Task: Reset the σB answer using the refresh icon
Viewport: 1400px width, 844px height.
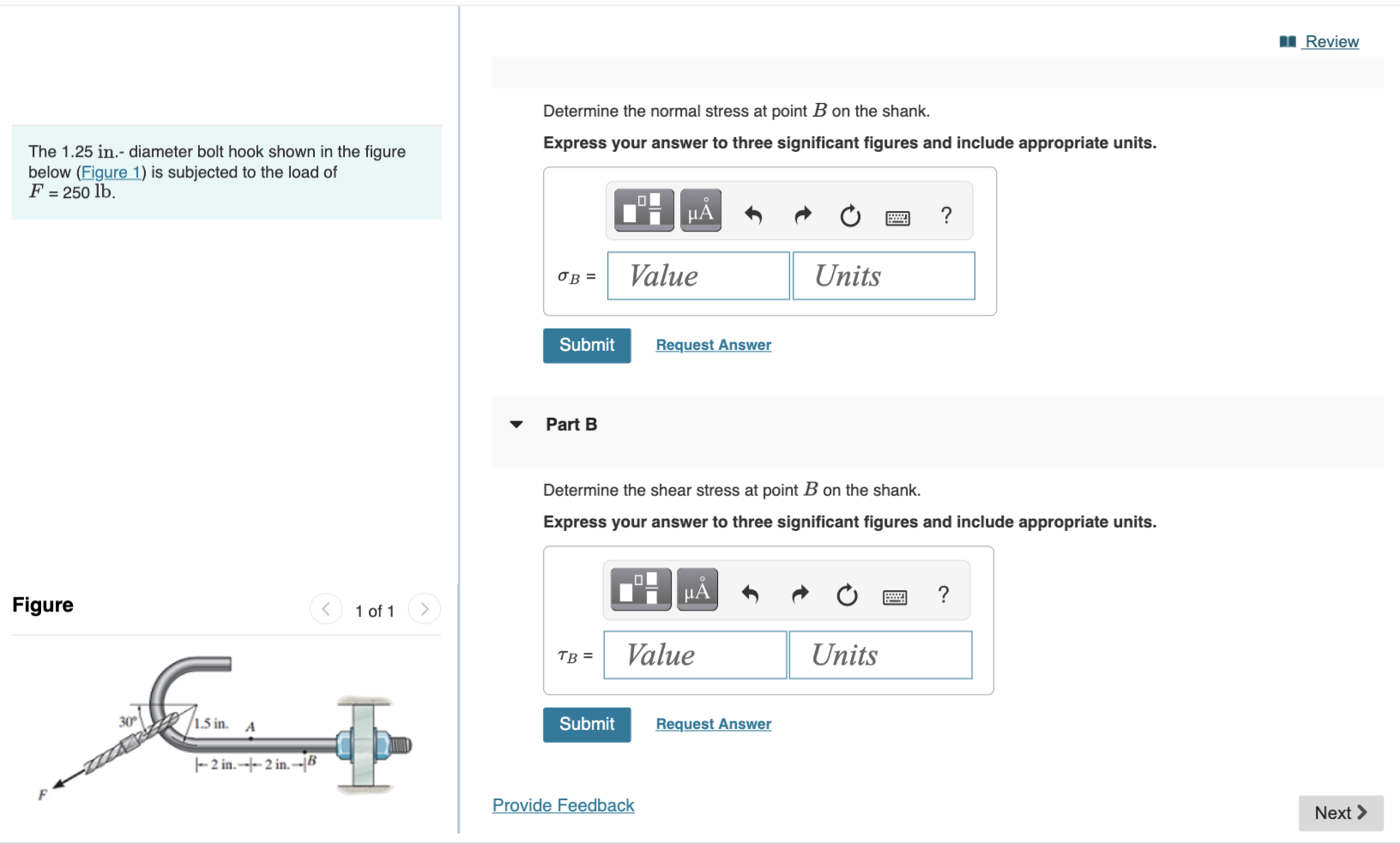Action: click(x=849, y=216)
